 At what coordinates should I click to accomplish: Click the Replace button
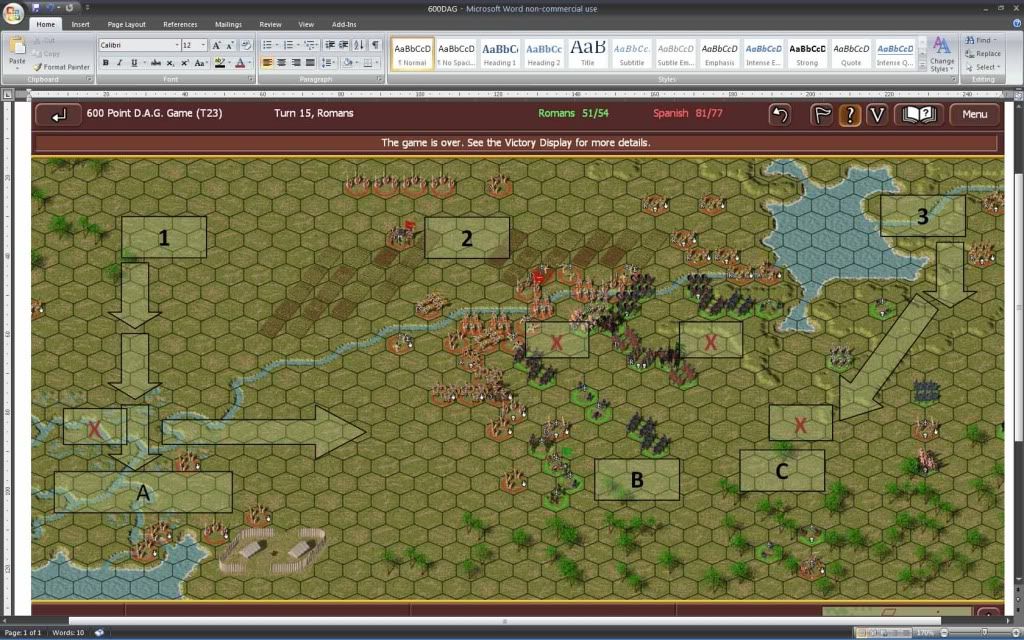987,54
